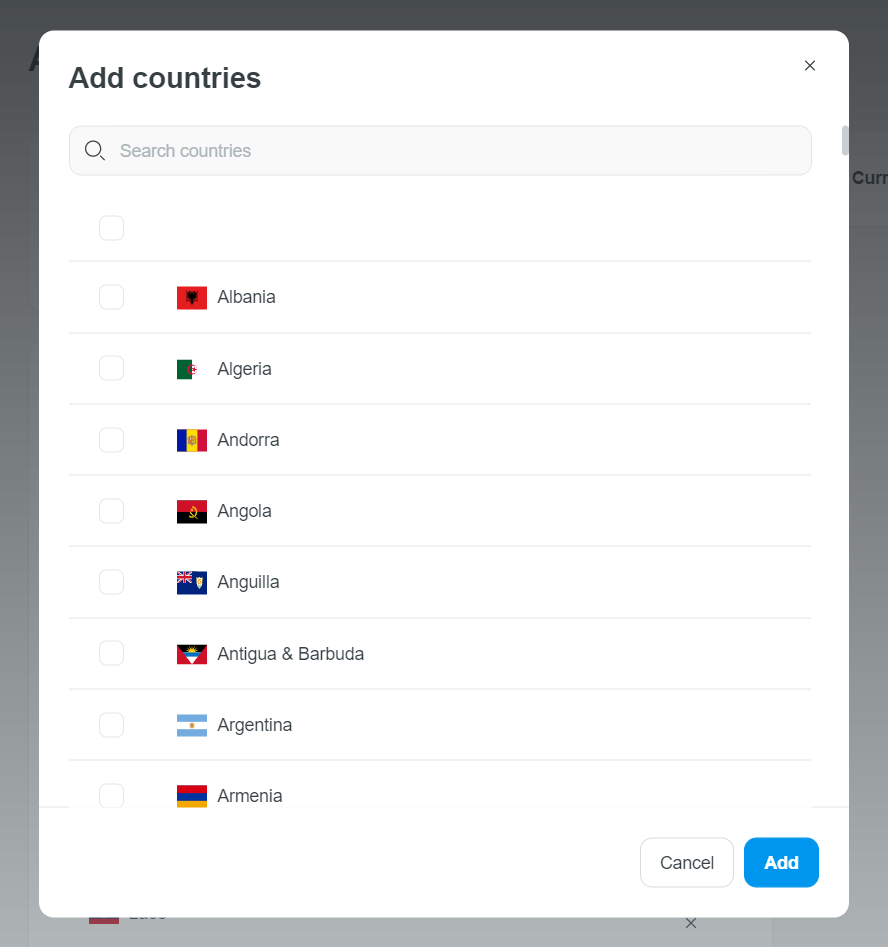Viewport: 888px width, 947px height.
Task: Select the Andorra checkbox
Action: pos(112,440)
